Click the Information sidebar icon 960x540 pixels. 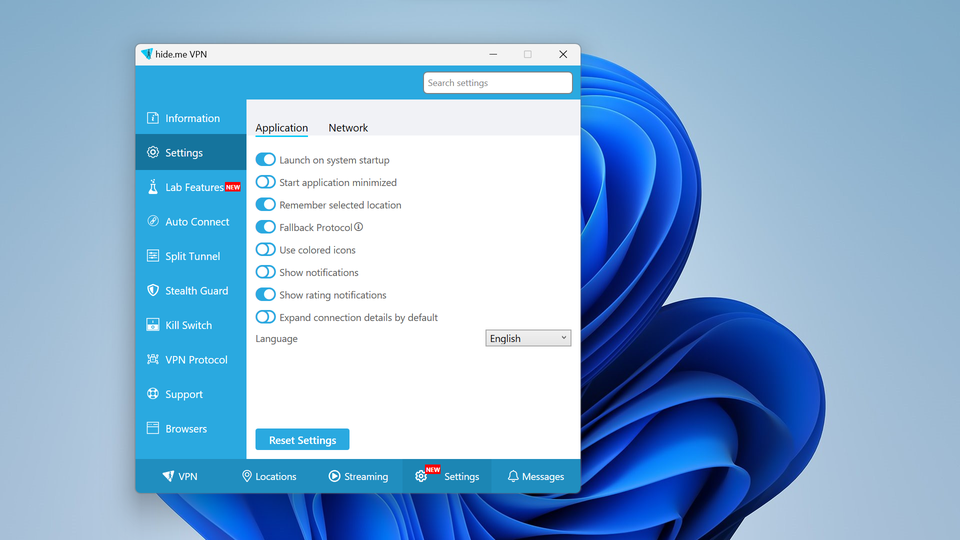[x=152, y=118]
